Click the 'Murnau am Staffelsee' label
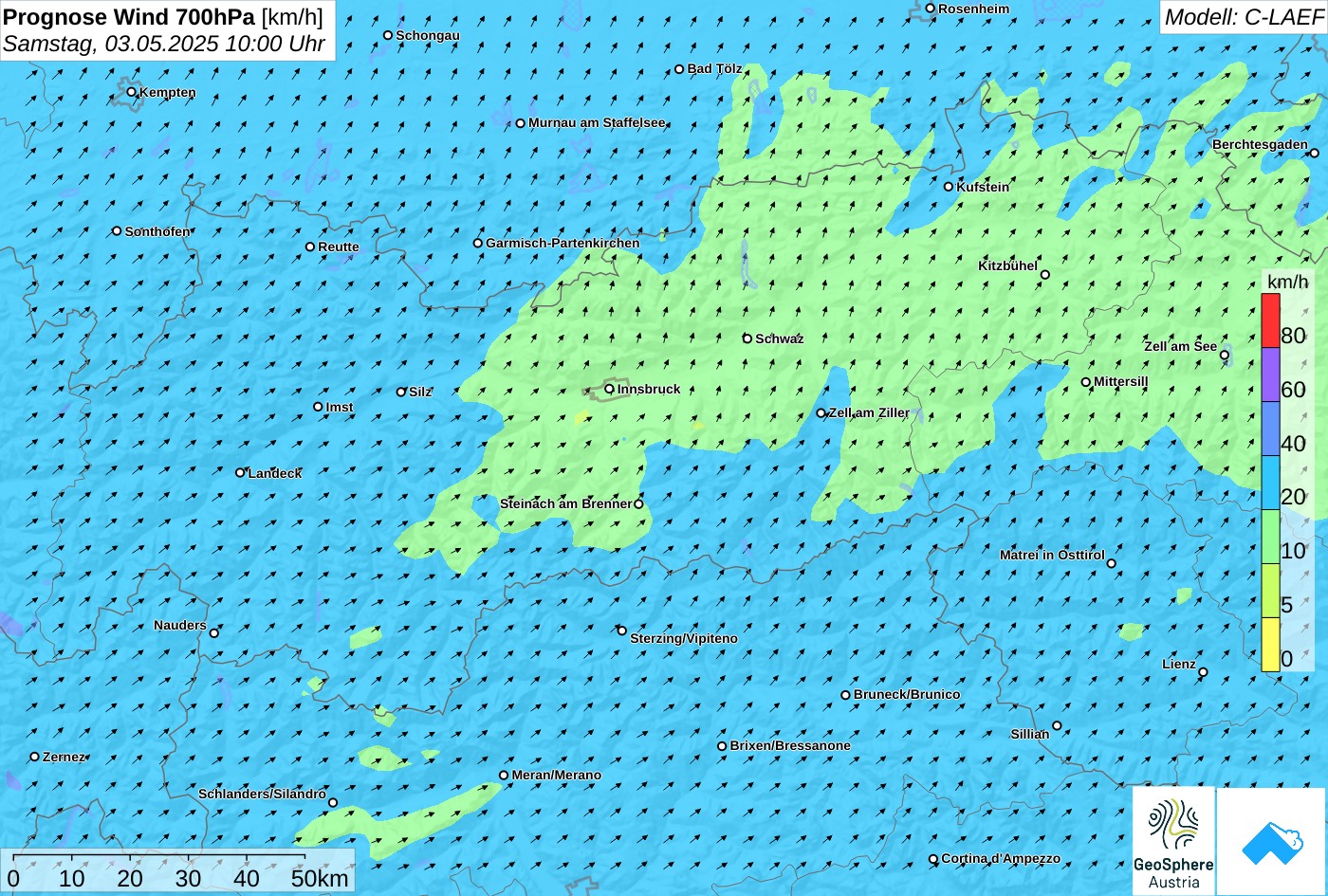The height and width of the screenshot is (896, 1328). pos(597,122)
